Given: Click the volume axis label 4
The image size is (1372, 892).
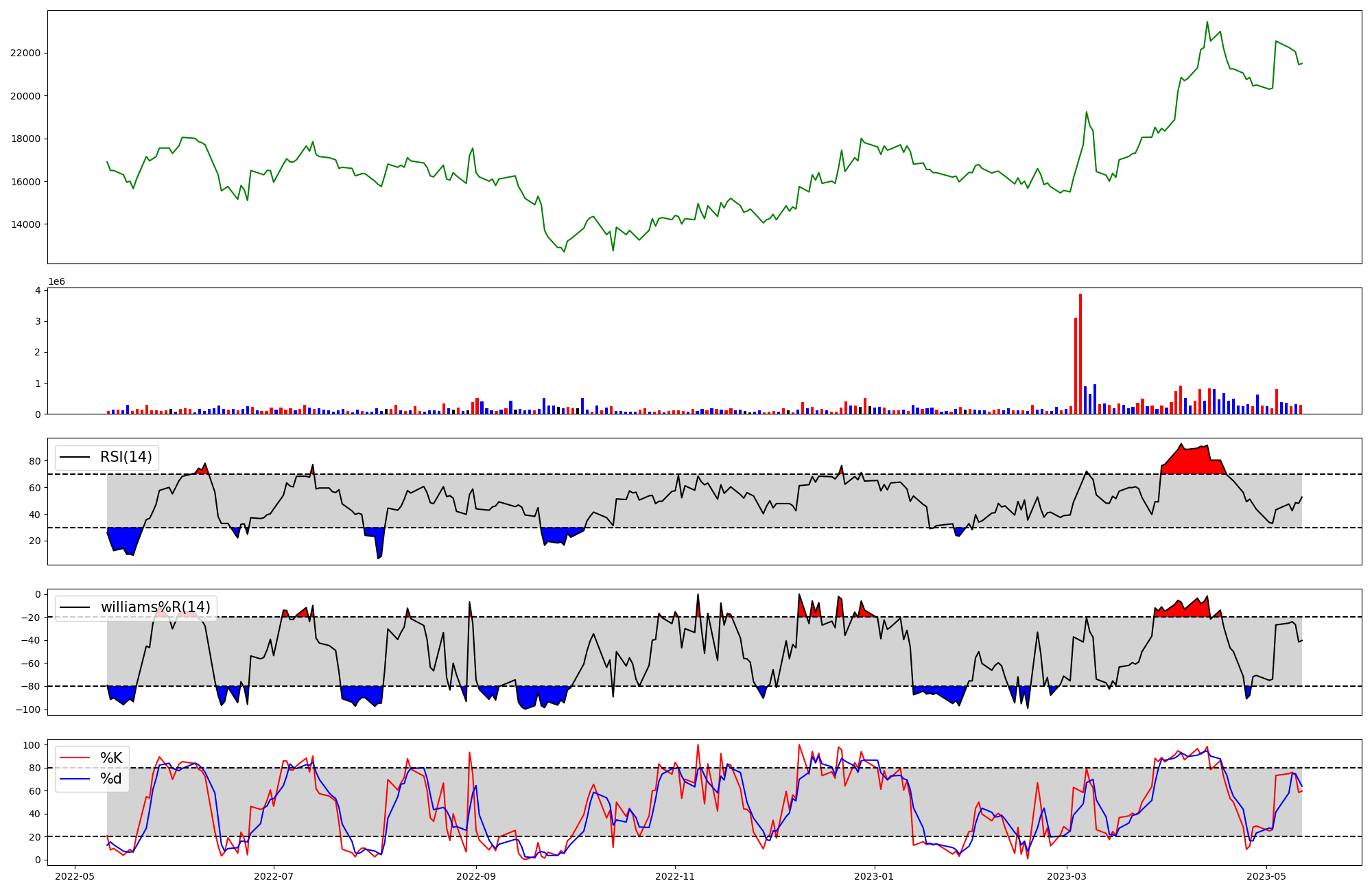Looking at the screenshot, I should [x=38, y=290].
